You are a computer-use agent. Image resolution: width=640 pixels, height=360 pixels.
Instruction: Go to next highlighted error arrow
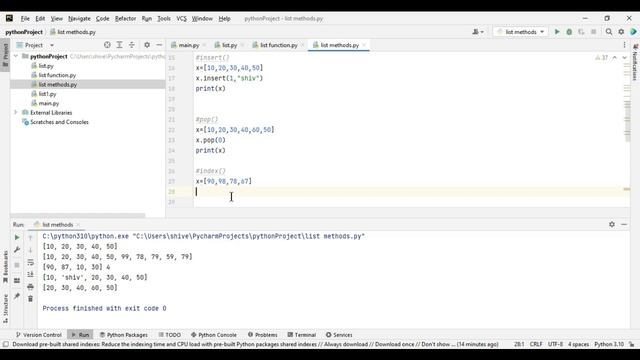pyautogui.click(x=624, y=58)
